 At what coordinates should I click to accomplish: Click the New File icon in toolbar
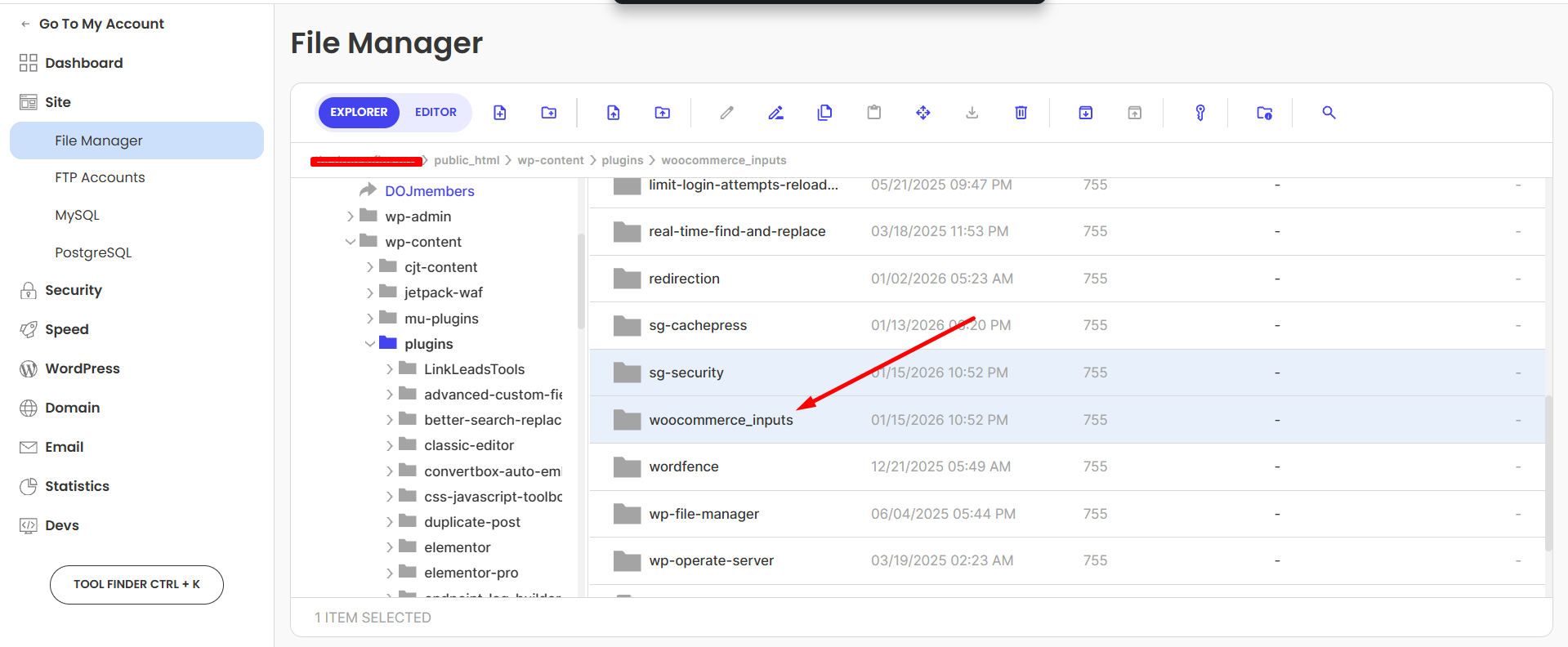(x=499, y=113)
